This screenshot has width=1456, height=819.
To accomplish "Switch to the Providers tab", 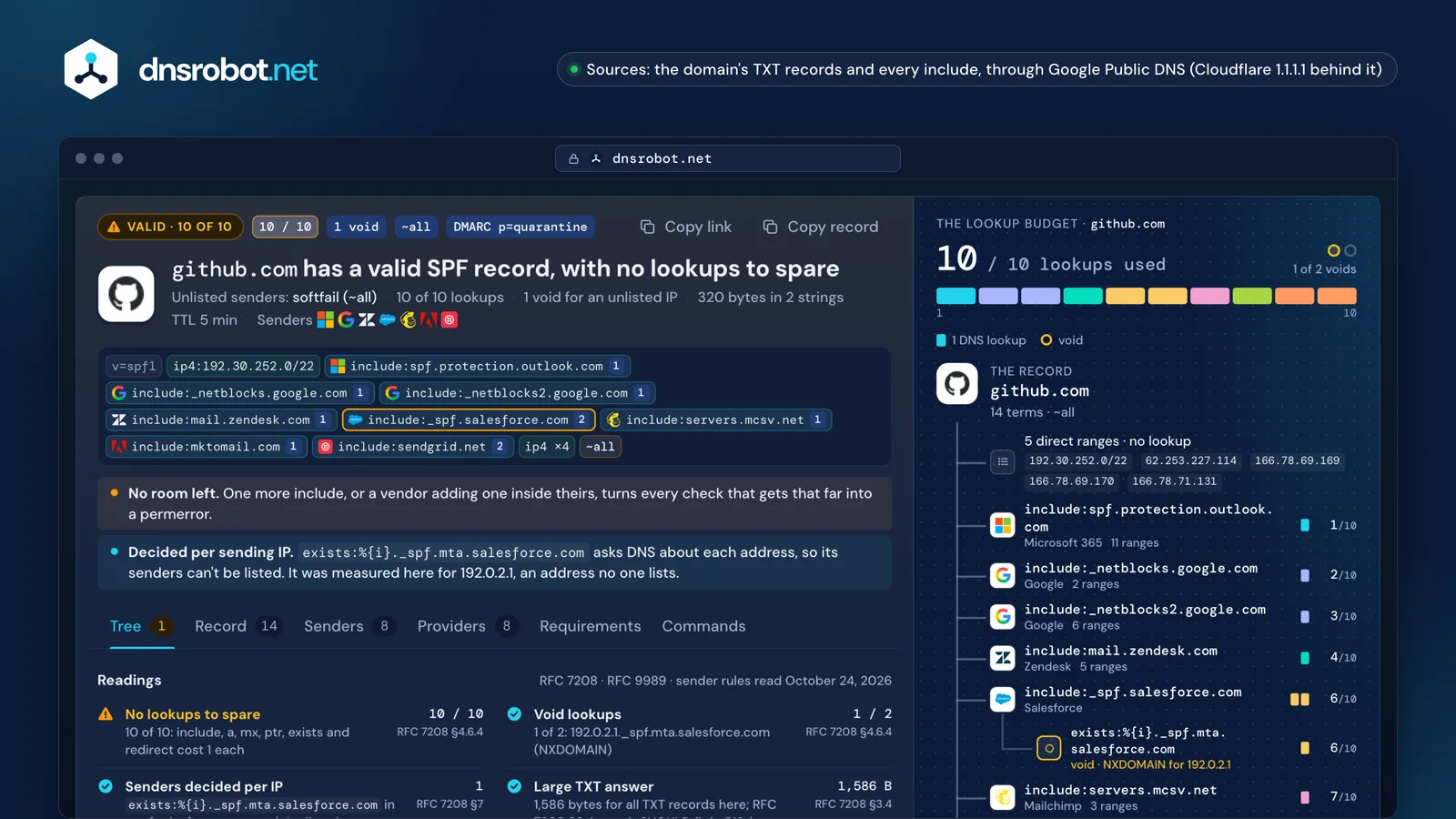I will (468, 626).
